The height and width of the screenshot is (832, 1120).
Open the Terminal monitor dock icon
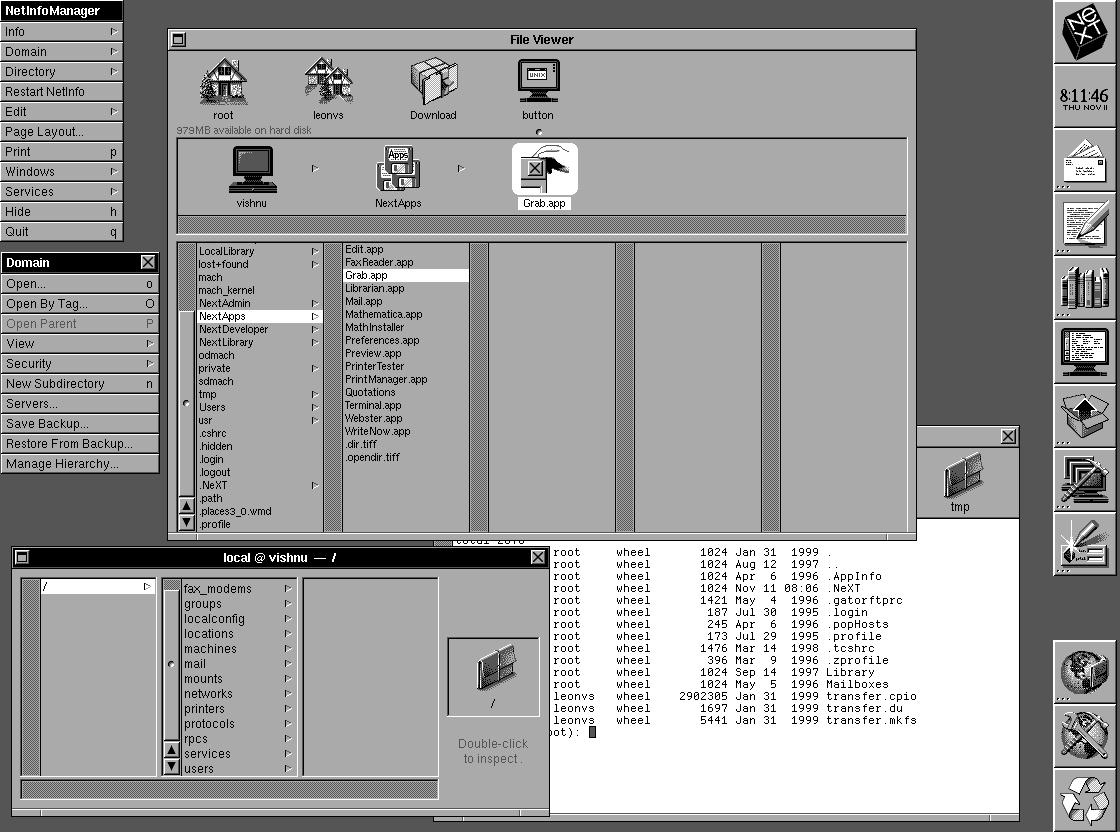coord(1085,352)
